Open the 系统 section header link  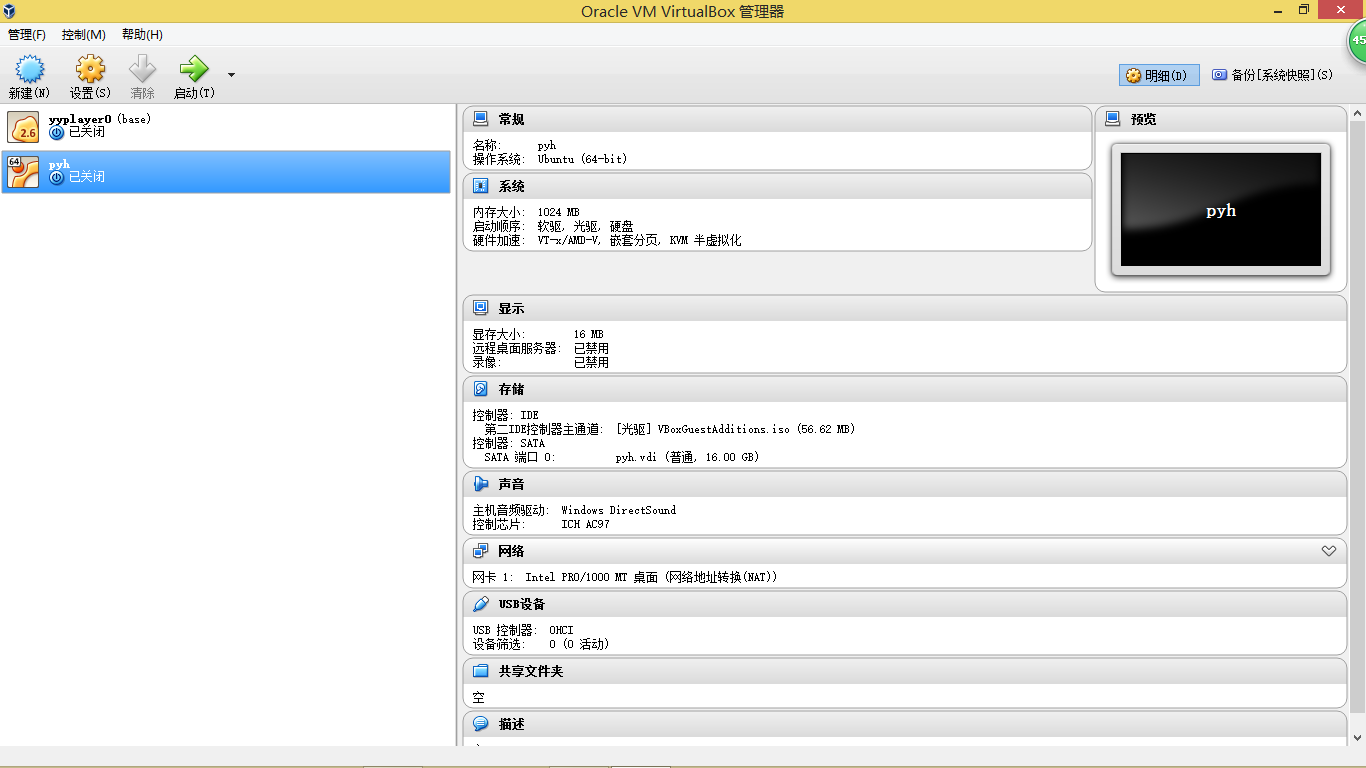pyautogui.click(x=511, y=186)
